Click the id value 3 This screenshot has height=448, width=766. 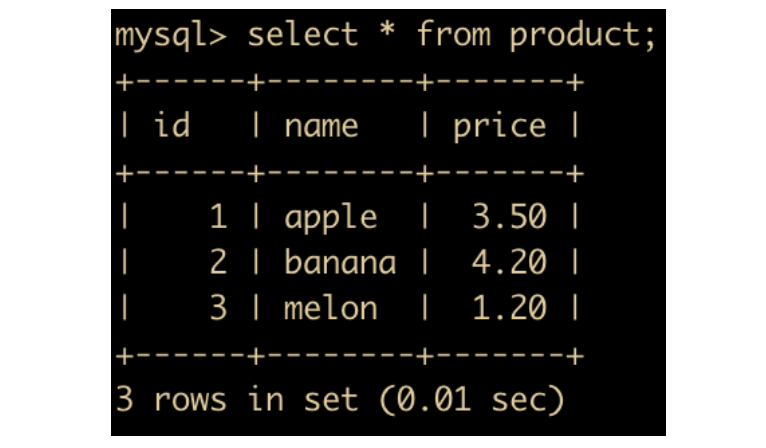click(x=218, y=308)
